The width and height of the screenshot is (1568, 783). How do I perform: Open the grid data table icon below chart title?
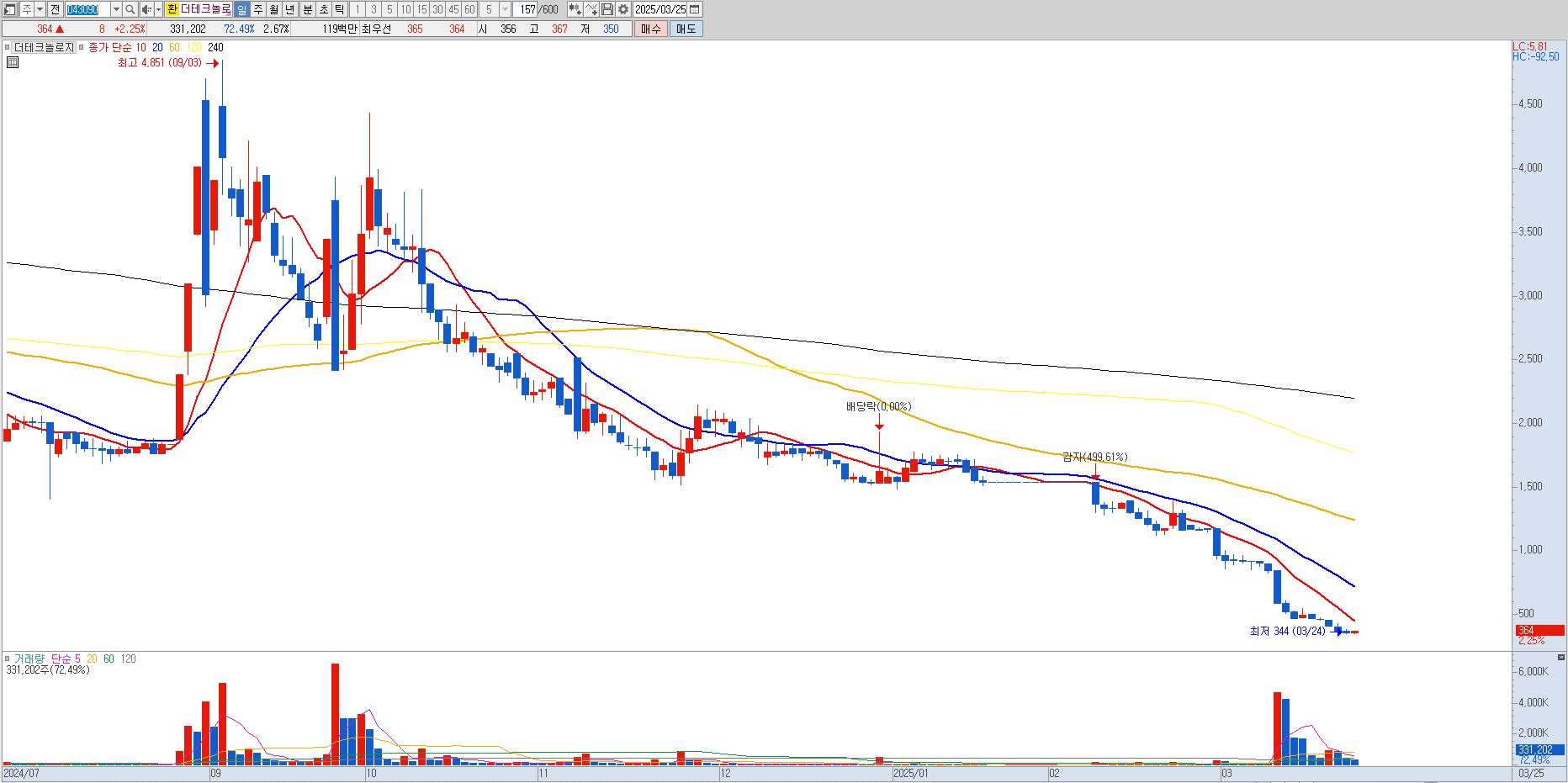(13, 61)
